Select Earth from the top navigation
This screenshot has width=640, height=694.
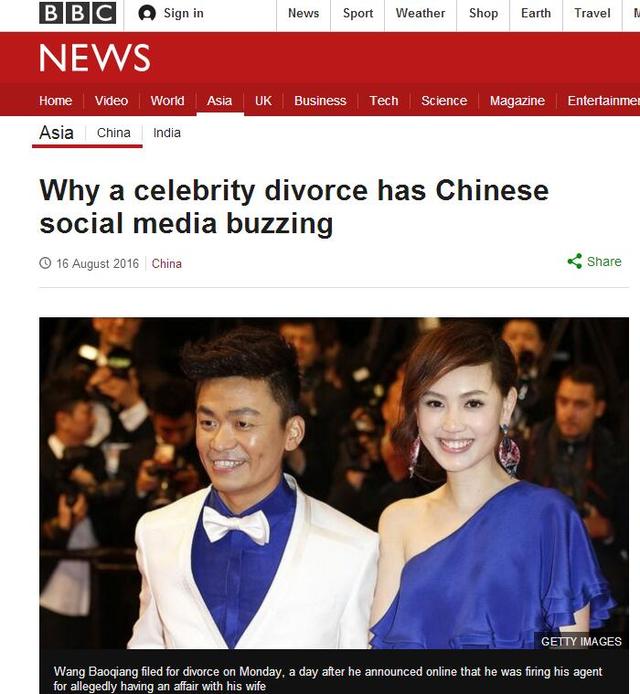point(536,13)
